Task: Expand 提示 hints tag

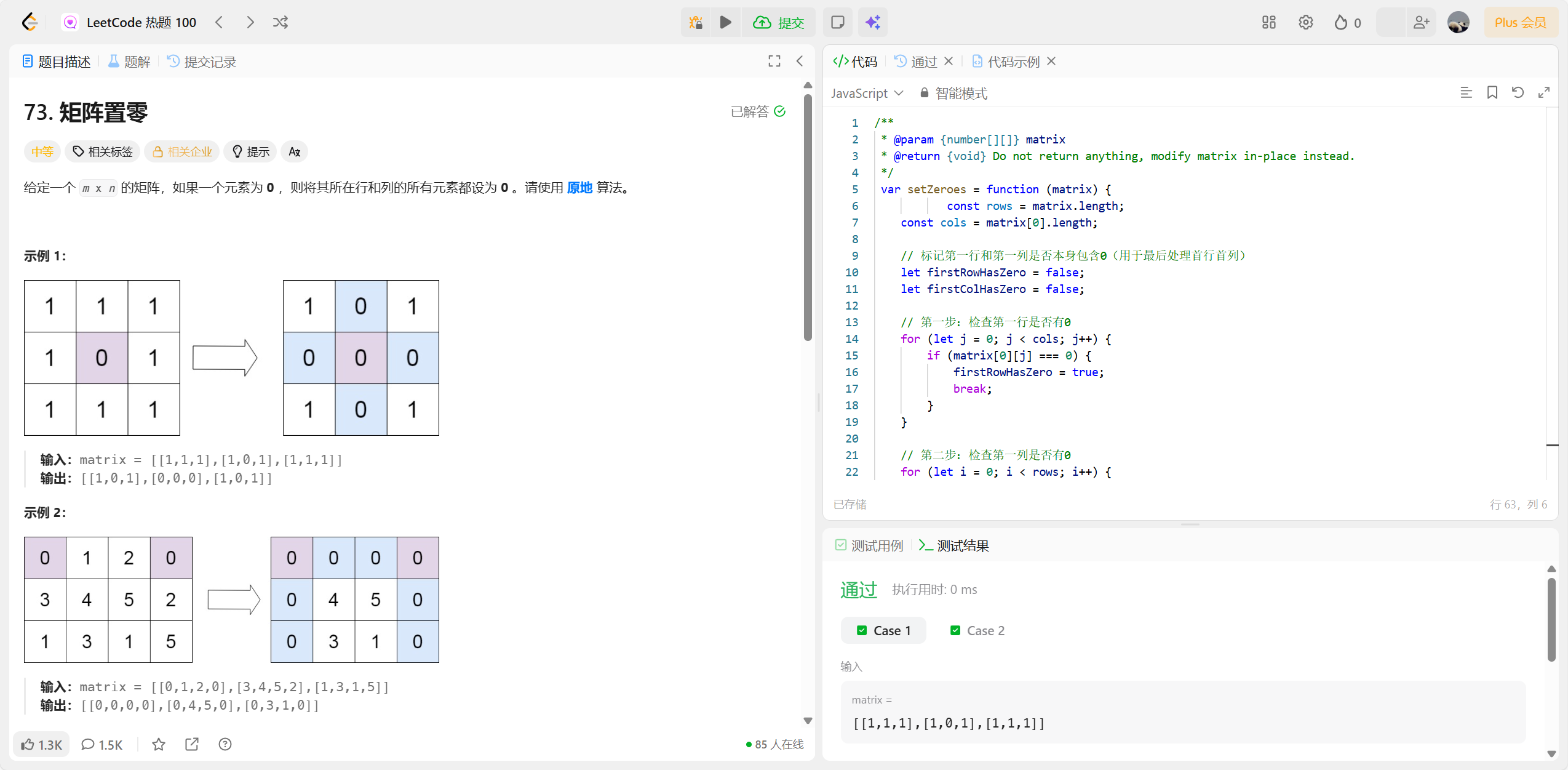Action: [250, 151]
